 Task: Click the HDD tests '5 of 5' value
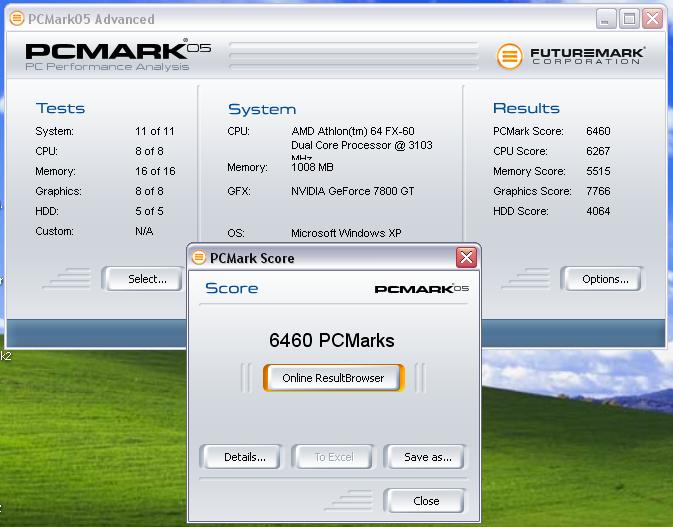pos(149,211)
